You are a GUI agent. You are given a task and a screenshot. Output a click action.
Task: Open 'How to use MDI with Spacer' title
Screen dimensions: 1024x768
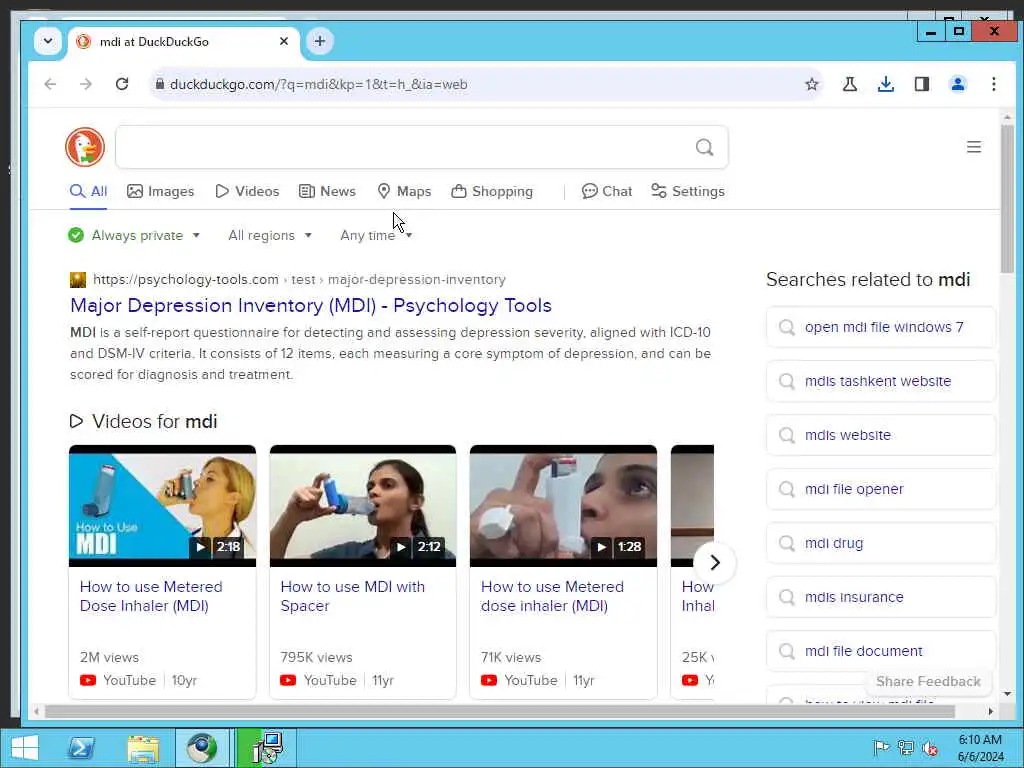click(353, 596)
